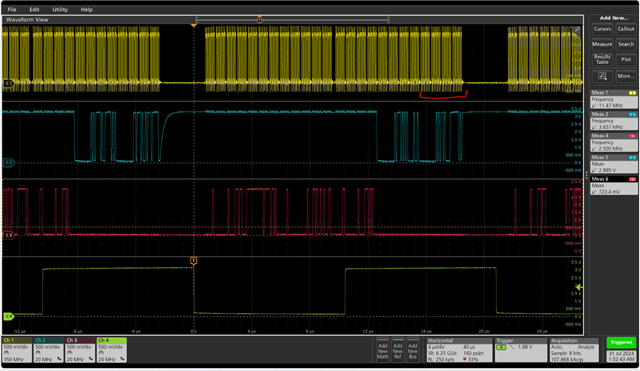
Task: Open the Horizontal settings badge
Action: tap(459, 350)
